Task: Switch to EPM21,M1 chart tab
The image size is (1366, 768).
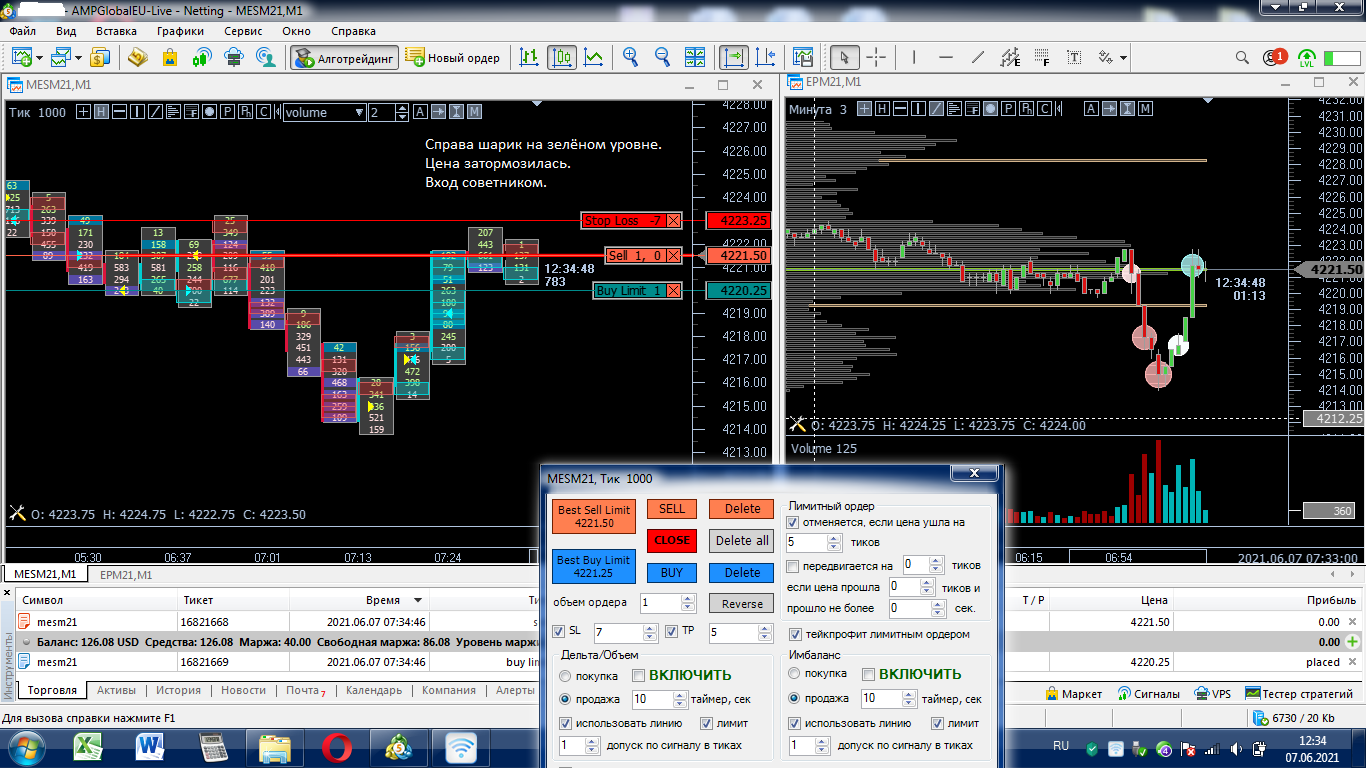Action: [x=126, y=575]
